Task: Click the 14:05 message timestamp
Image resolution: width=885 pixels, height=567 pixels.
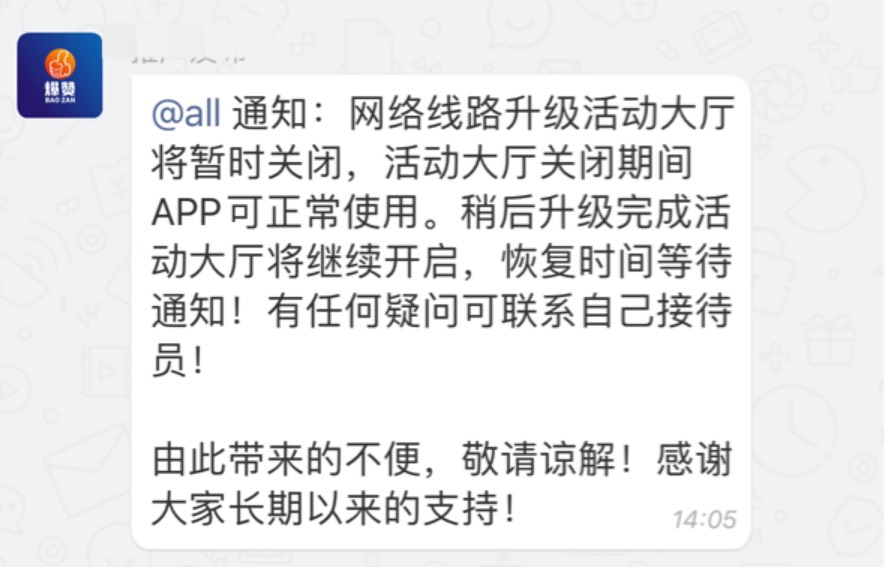Action: 704,520
